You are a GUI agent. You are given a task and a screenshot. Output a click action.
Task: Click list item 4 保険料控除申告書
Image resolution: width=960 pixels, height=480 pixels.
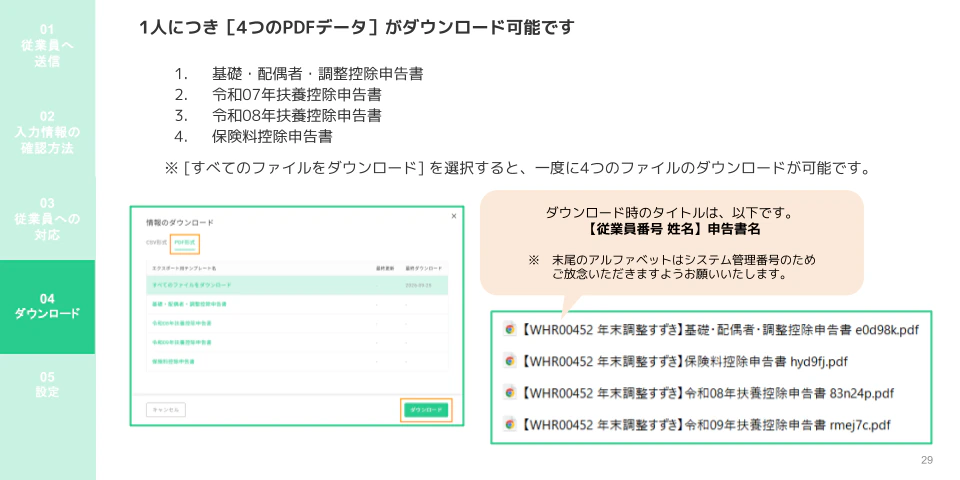click(272, 137)
